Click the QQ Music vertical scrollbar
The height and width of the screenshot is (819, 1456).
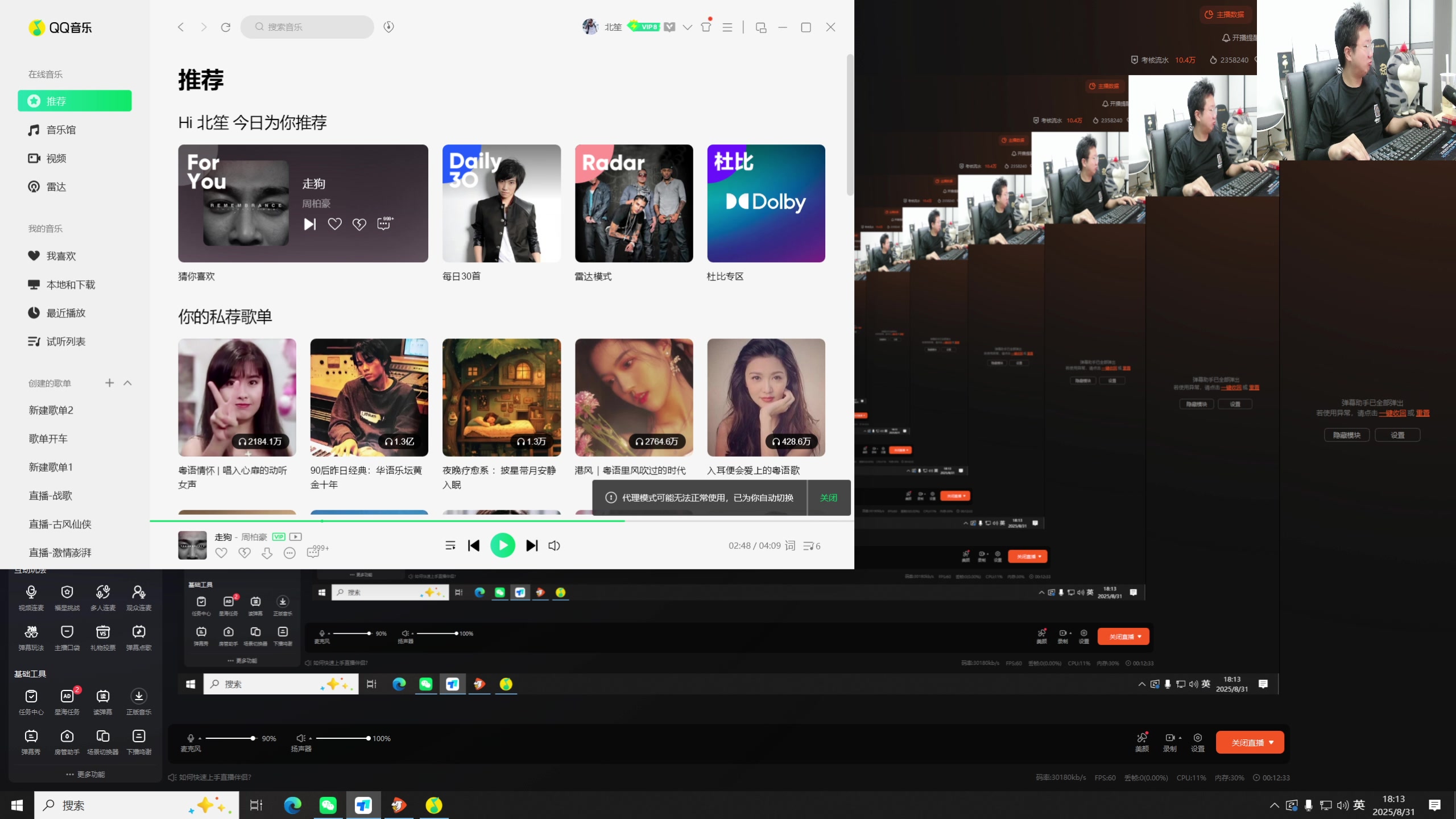[x=850, y=125]
